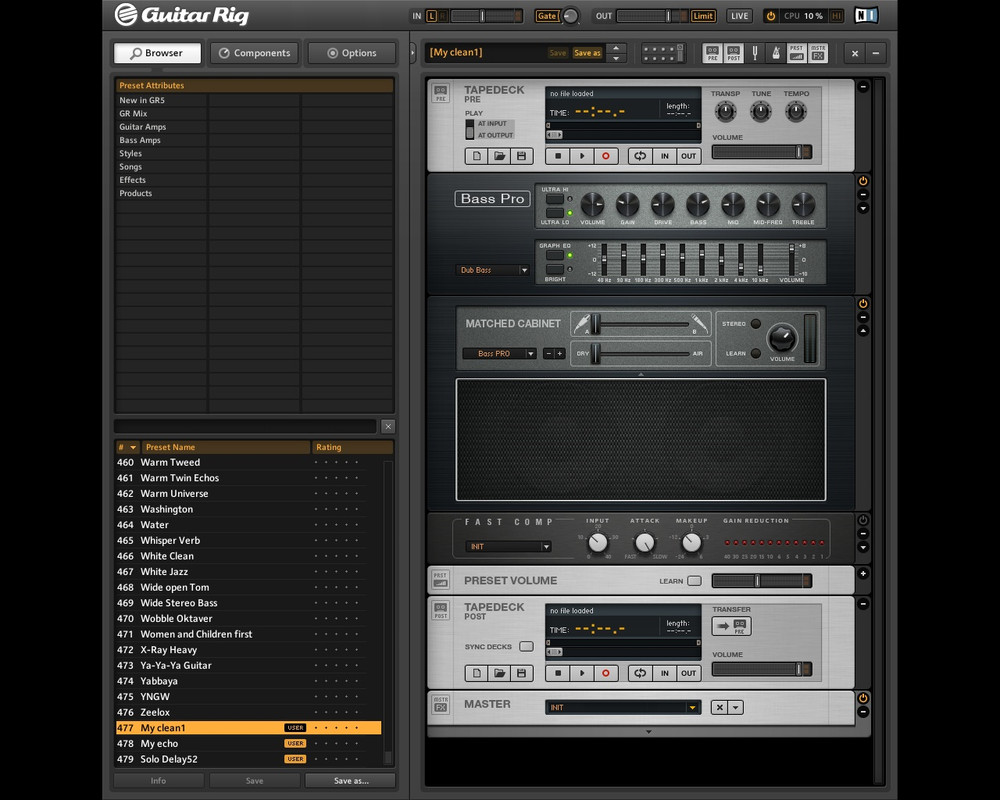Start recording in Tapedeck Post
Image resolution: width=1000 pixels, height=800 pixels.
(606, 673)
